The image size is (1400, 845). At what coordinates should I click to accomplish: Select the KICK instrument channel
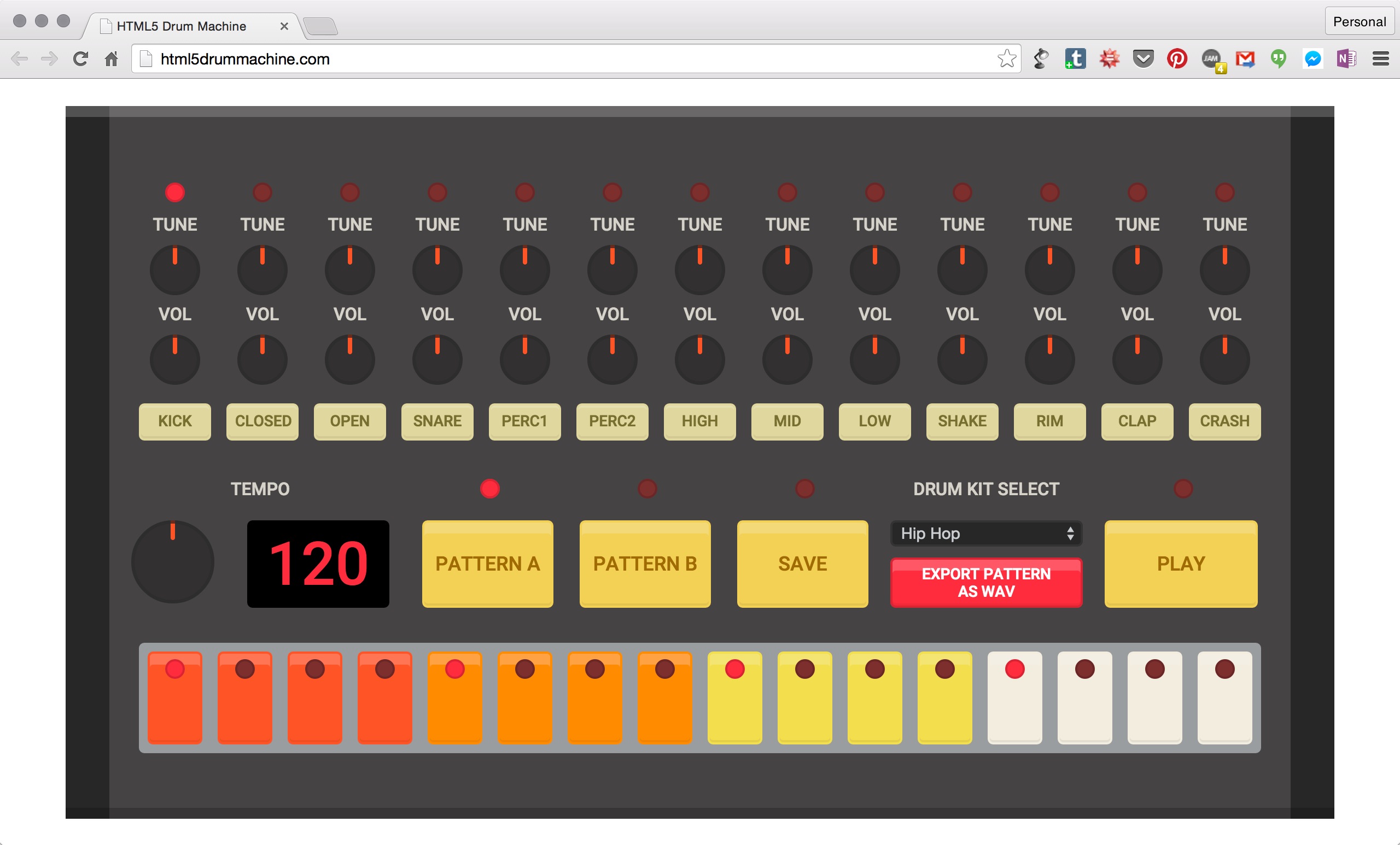[x=174, y=421]
